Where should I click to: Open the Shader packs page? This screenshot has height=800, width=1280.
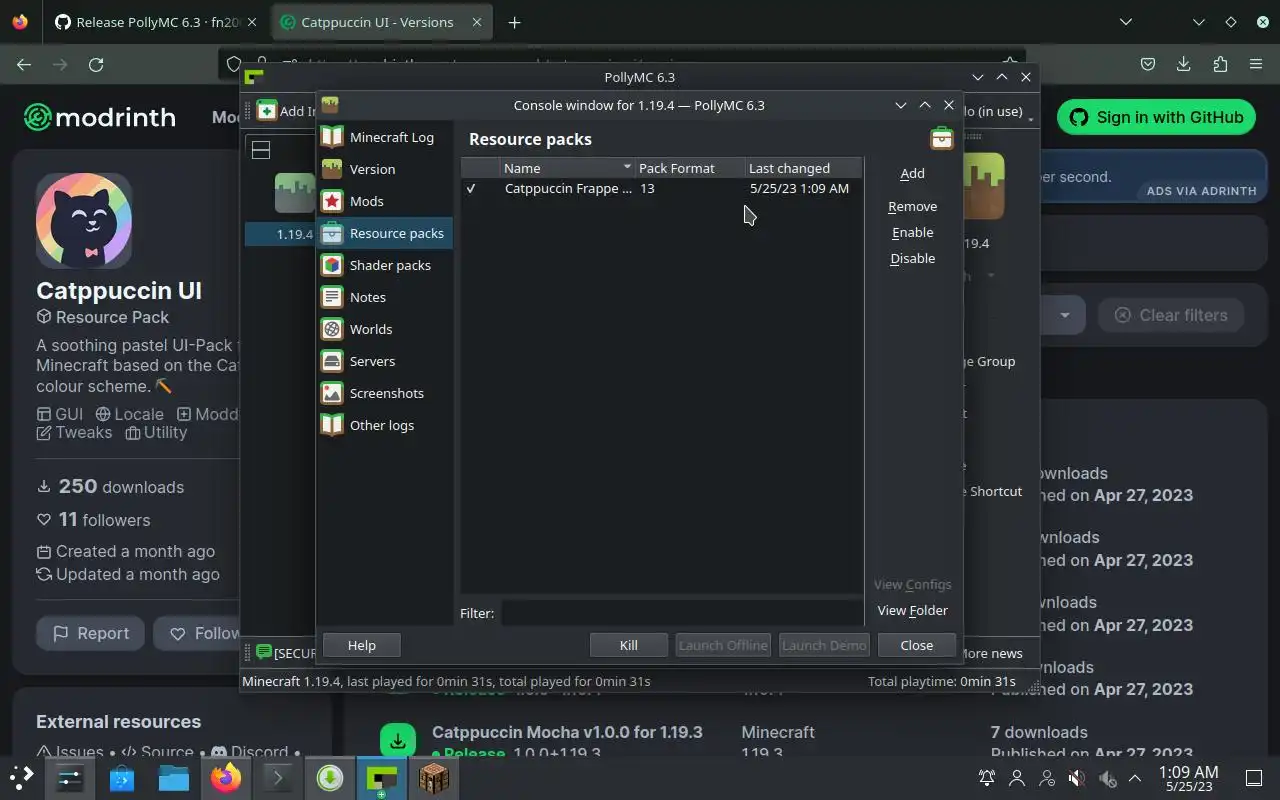click(x=385, y=265)
